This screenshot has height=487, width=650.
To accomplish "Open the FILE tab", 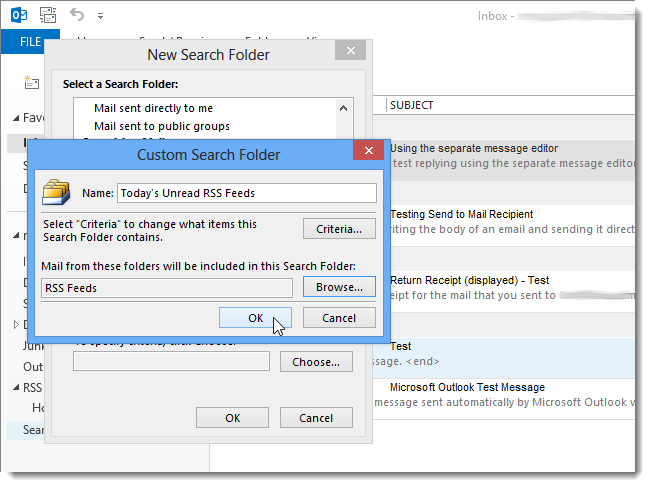I will tap(30, 42).
